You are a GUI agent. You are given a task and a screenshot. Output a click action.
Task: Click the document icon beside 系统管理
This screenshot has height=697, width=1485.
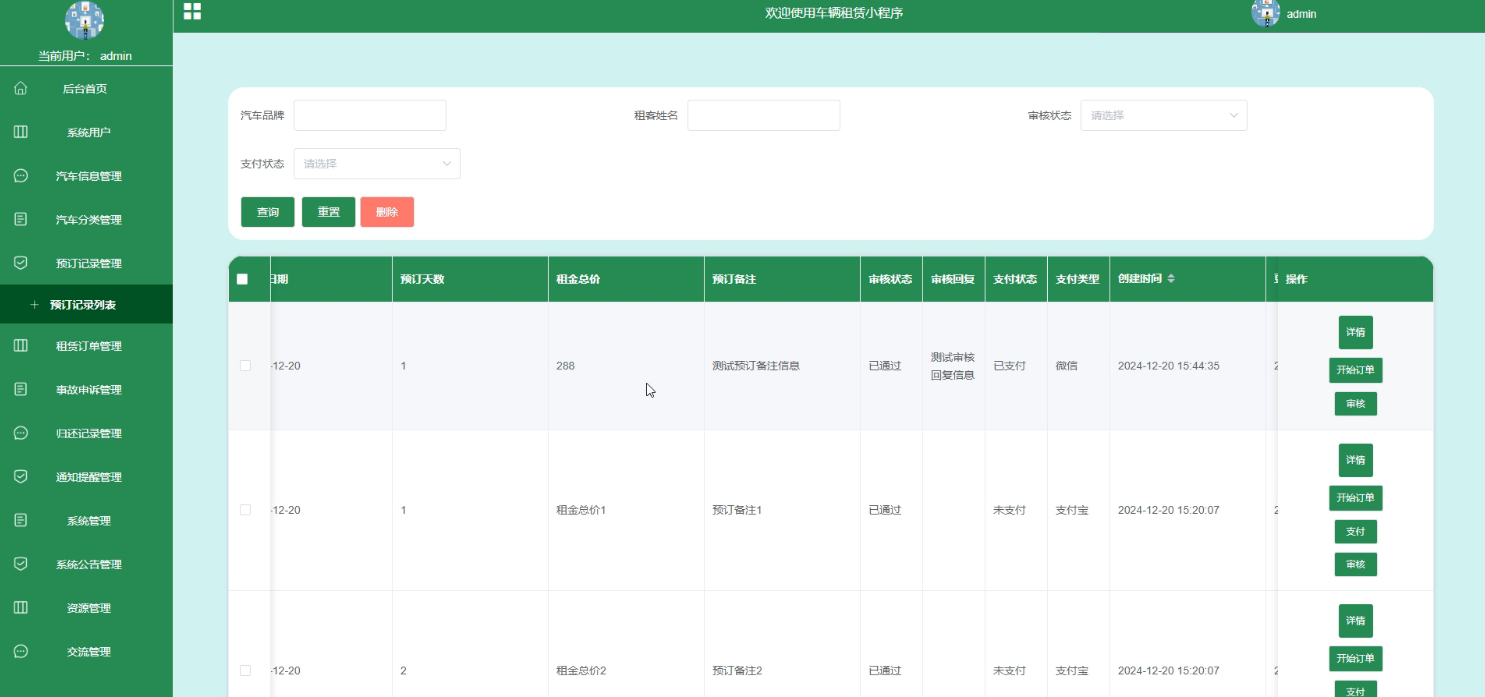tap(21, 520)
